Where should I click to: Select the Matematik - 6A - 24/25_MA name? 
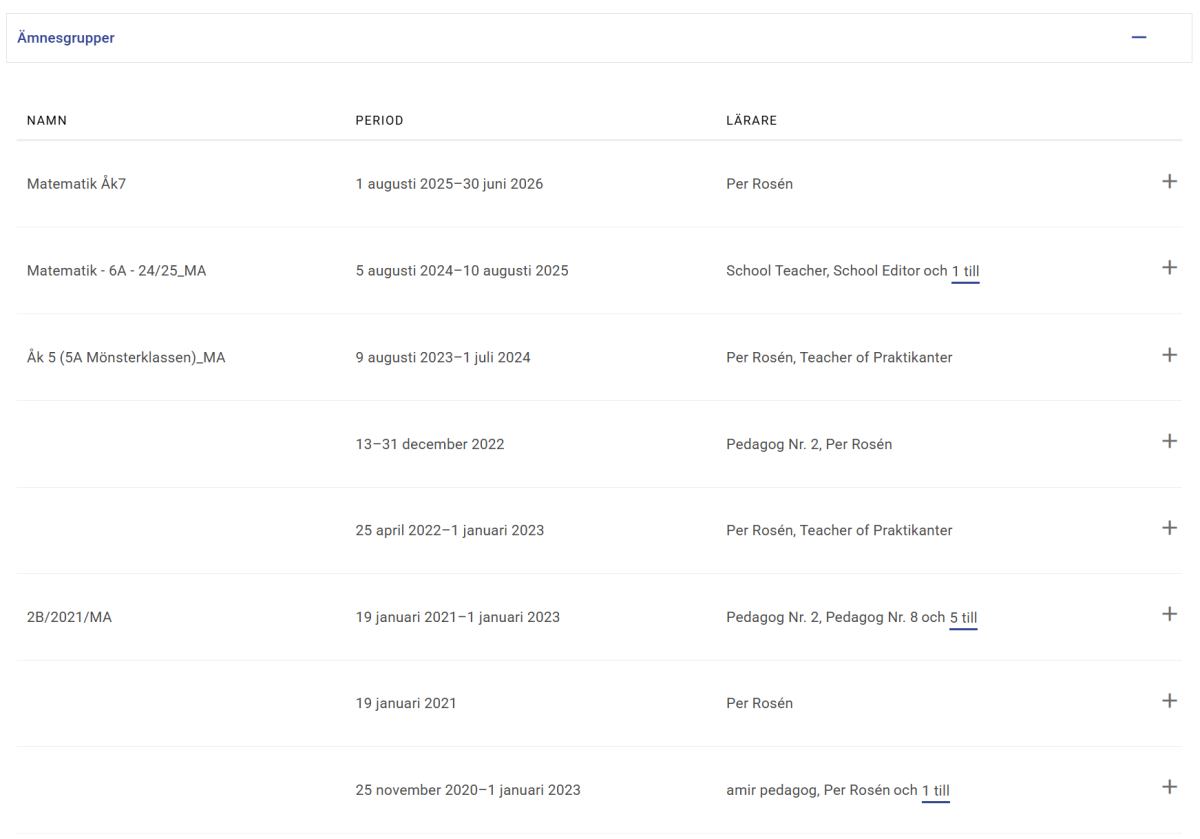(x=116, y=271)
